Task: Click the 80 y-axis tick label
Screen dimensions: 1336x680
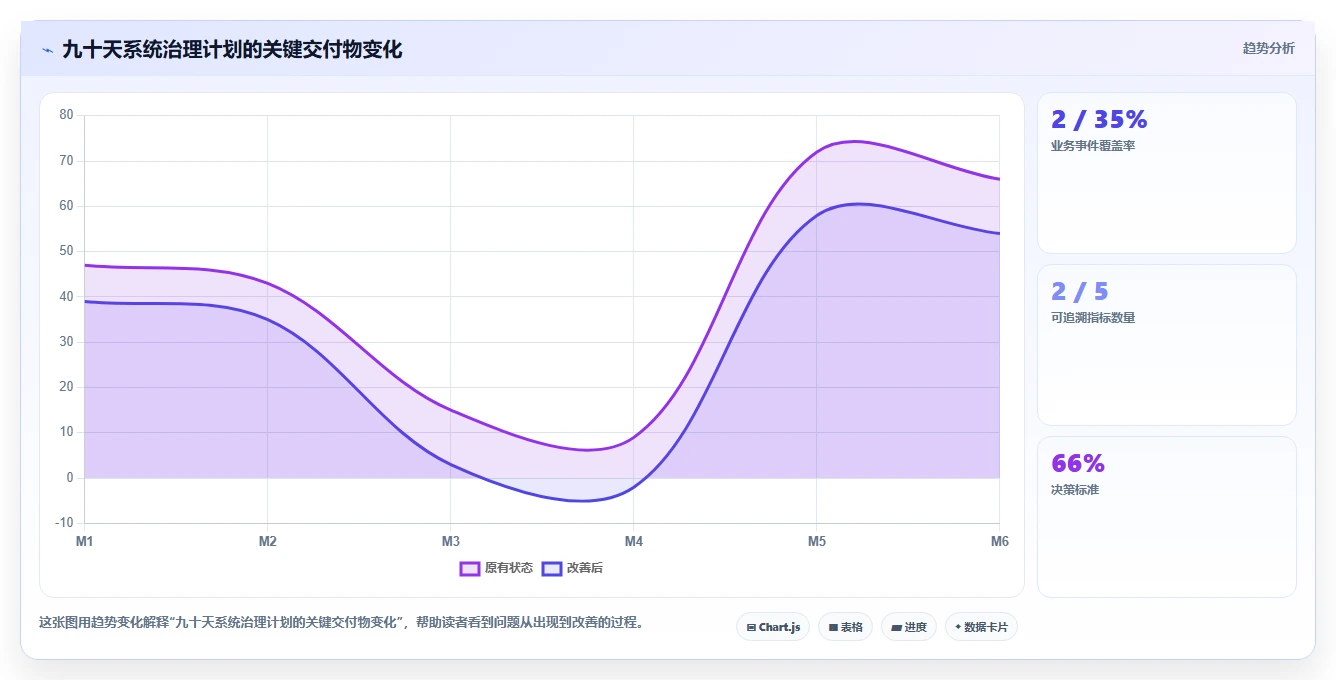Action: click(x=67, y=115)
